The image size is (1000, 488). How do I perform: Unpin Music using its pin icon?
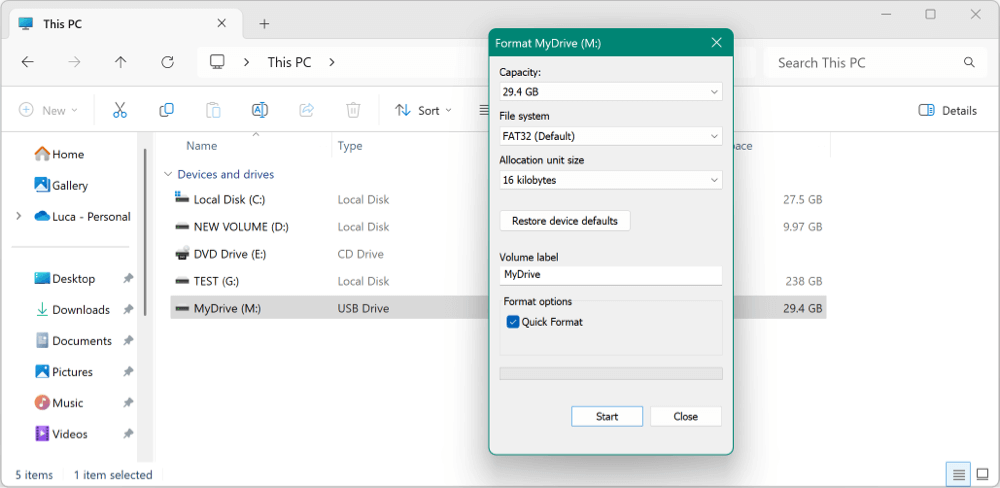point(128,403)
